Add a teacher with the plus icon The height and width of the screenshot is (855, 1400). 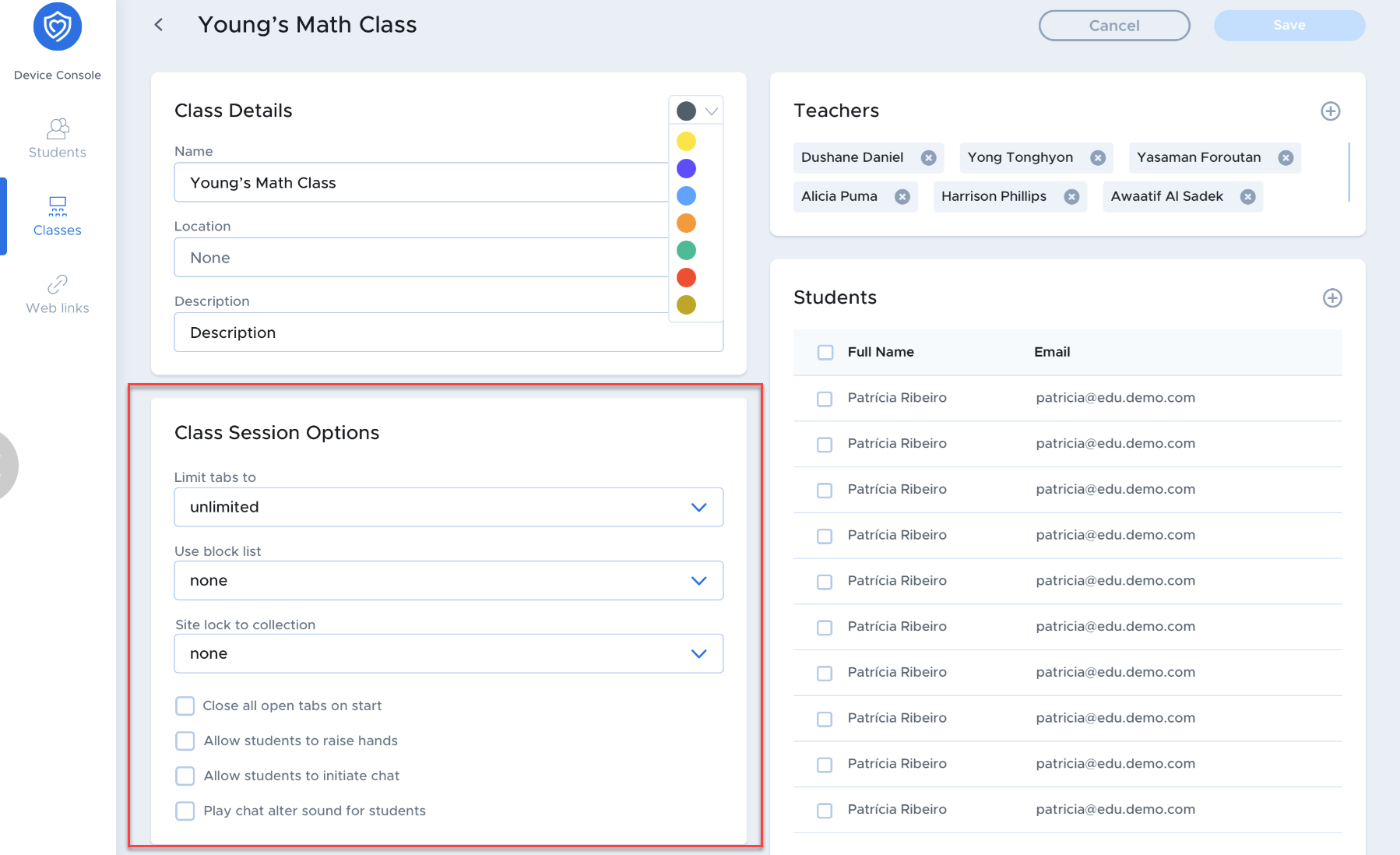(x=1331, y=111)
